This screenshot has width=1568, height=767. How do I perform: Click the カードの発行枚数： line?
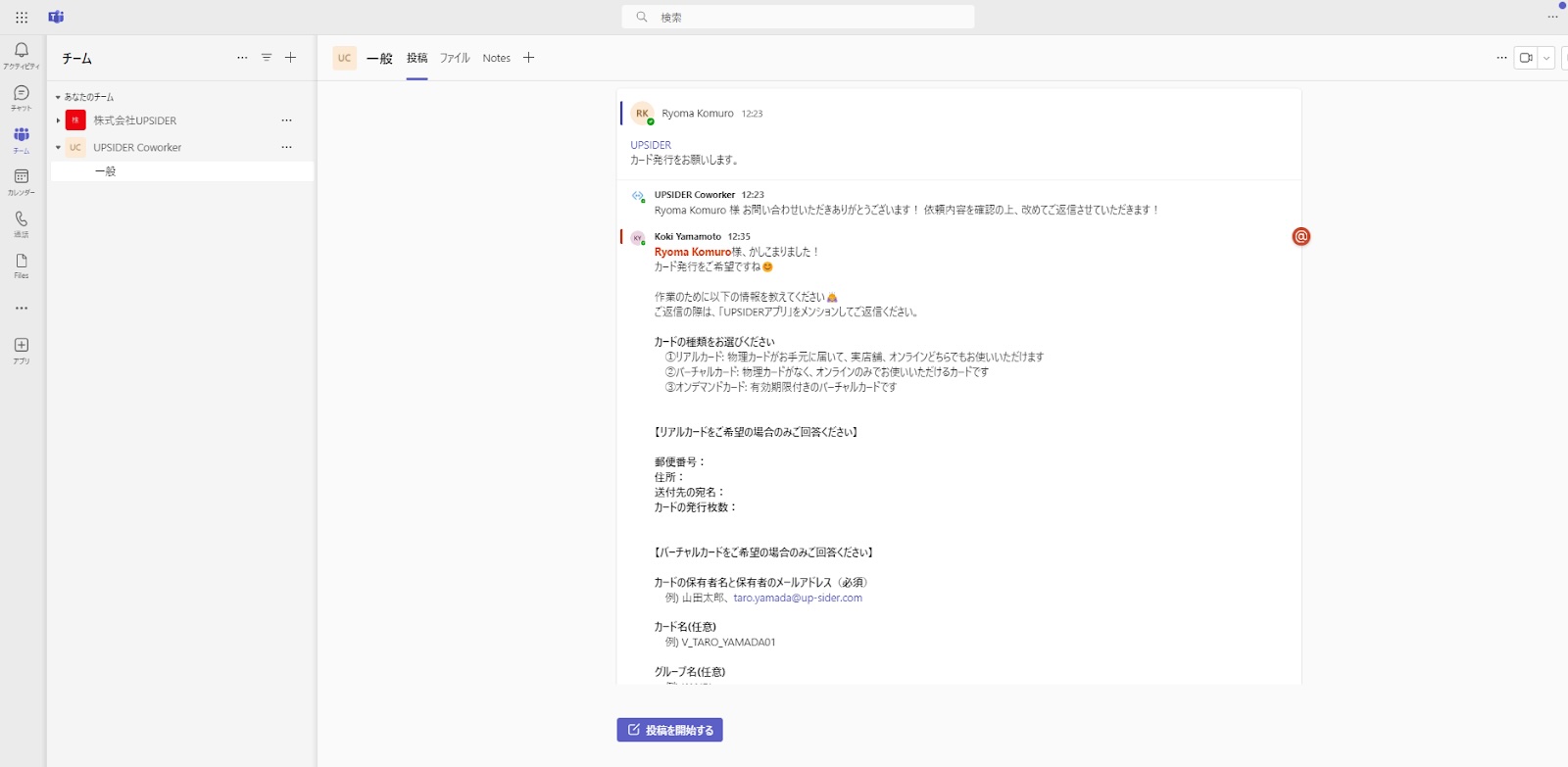coord(696,507)
